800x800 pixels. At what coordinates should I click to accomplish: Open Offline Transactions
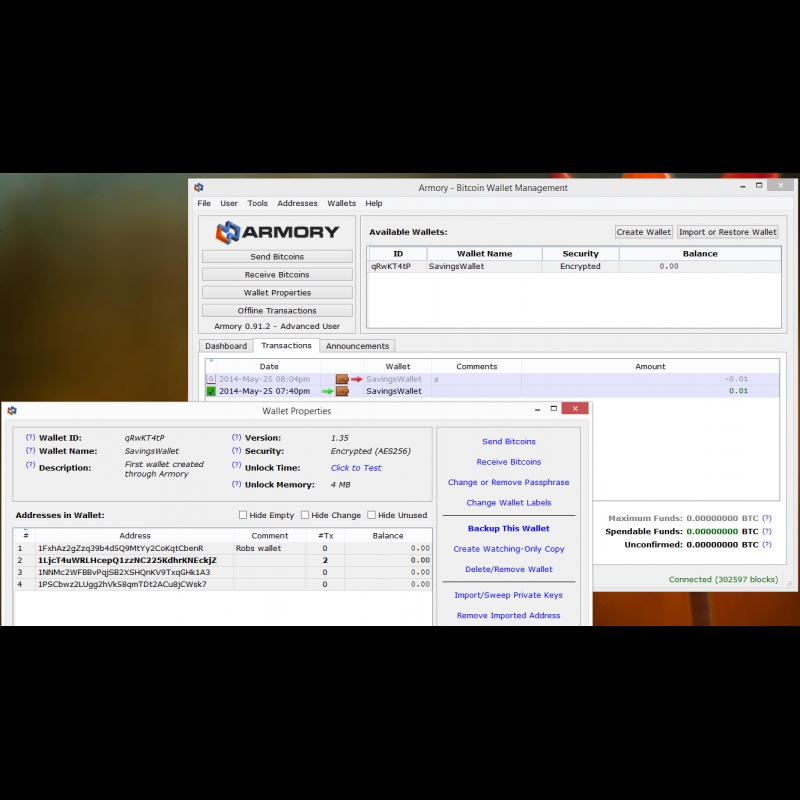(277, 310)
